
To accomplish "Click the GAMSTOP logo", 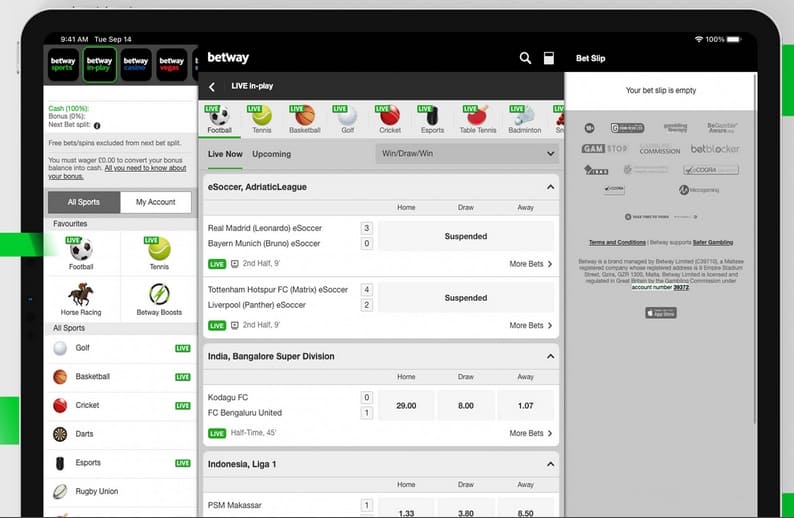I will (x=605, y=149).
